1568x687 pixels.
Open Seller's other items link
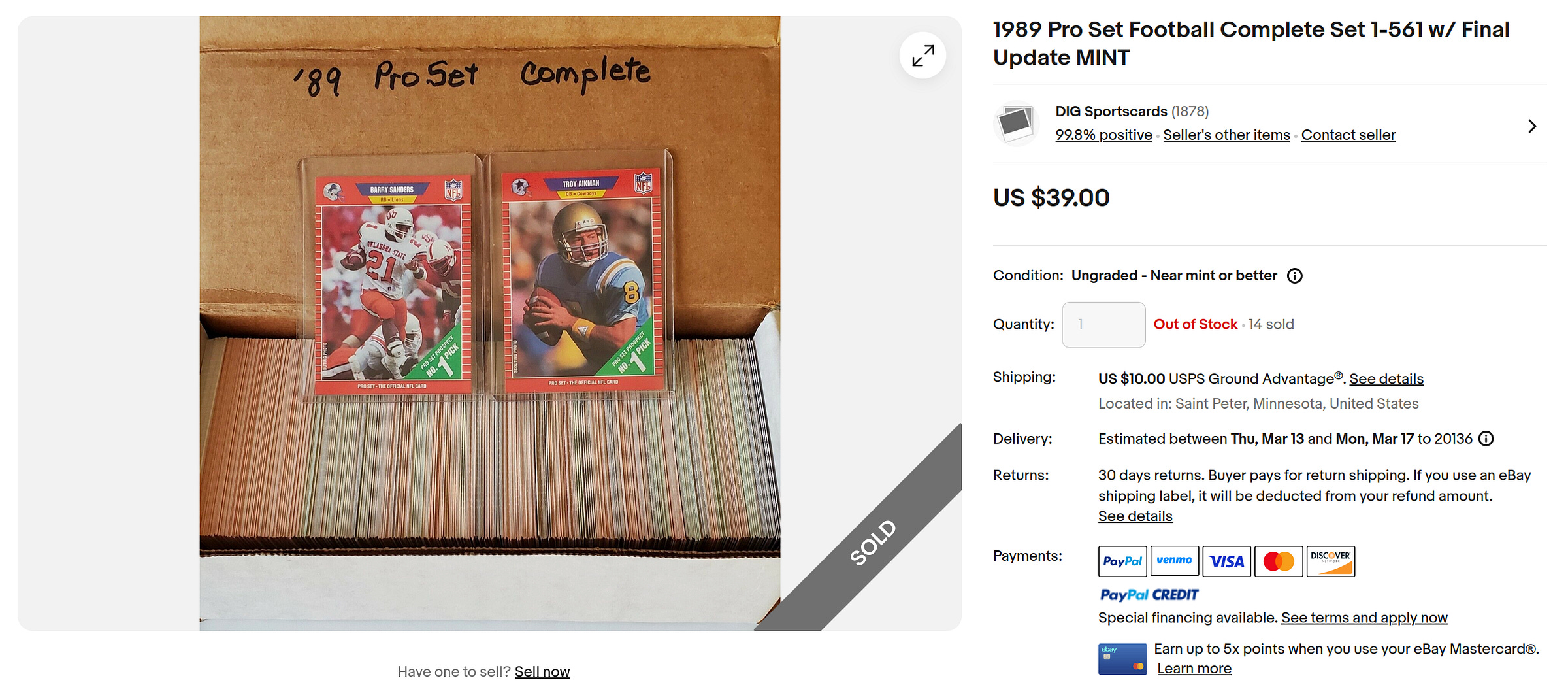coord(1226,135)
